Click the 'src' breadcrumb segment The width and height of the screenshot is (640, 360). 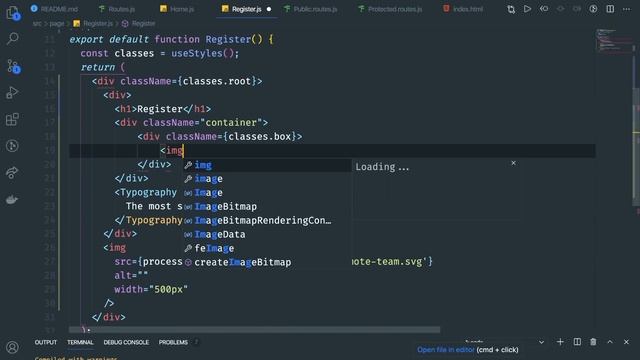click(37, 24)
